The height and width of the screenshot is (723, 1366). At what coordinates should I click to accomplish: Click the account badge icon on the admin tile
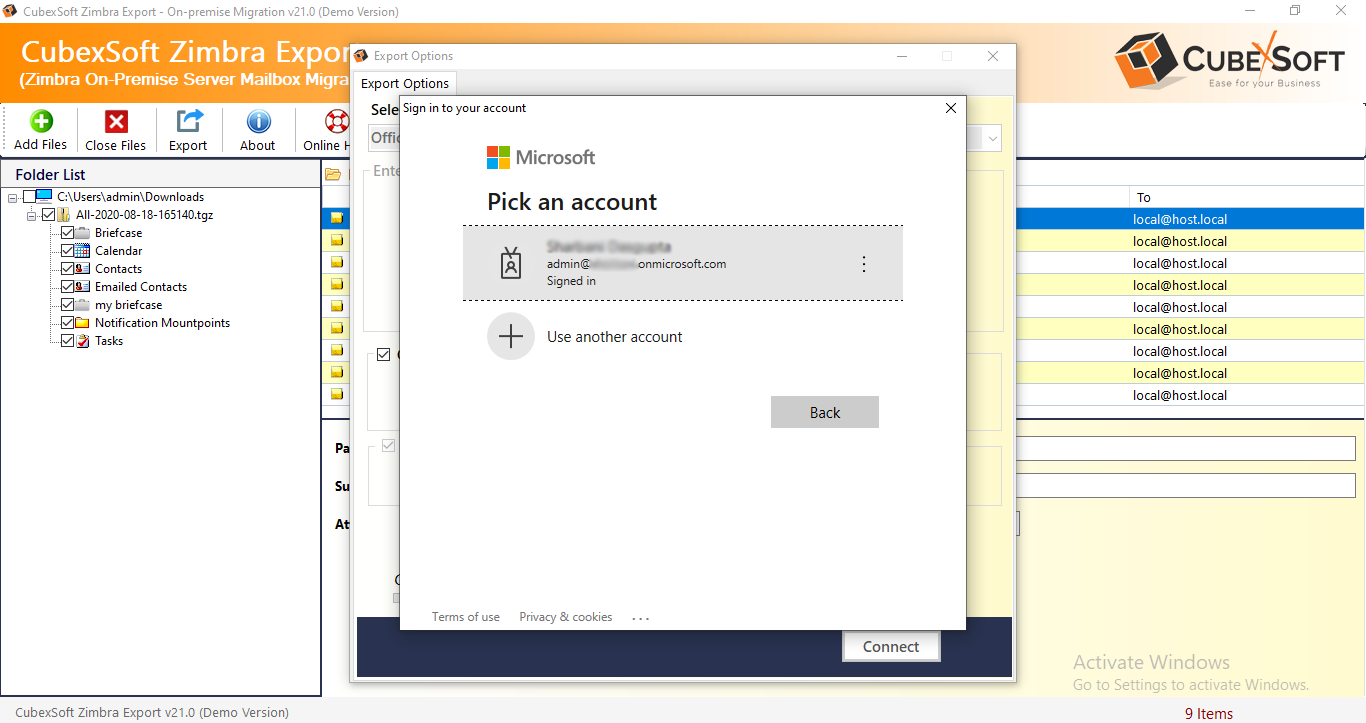coord(511,264)
